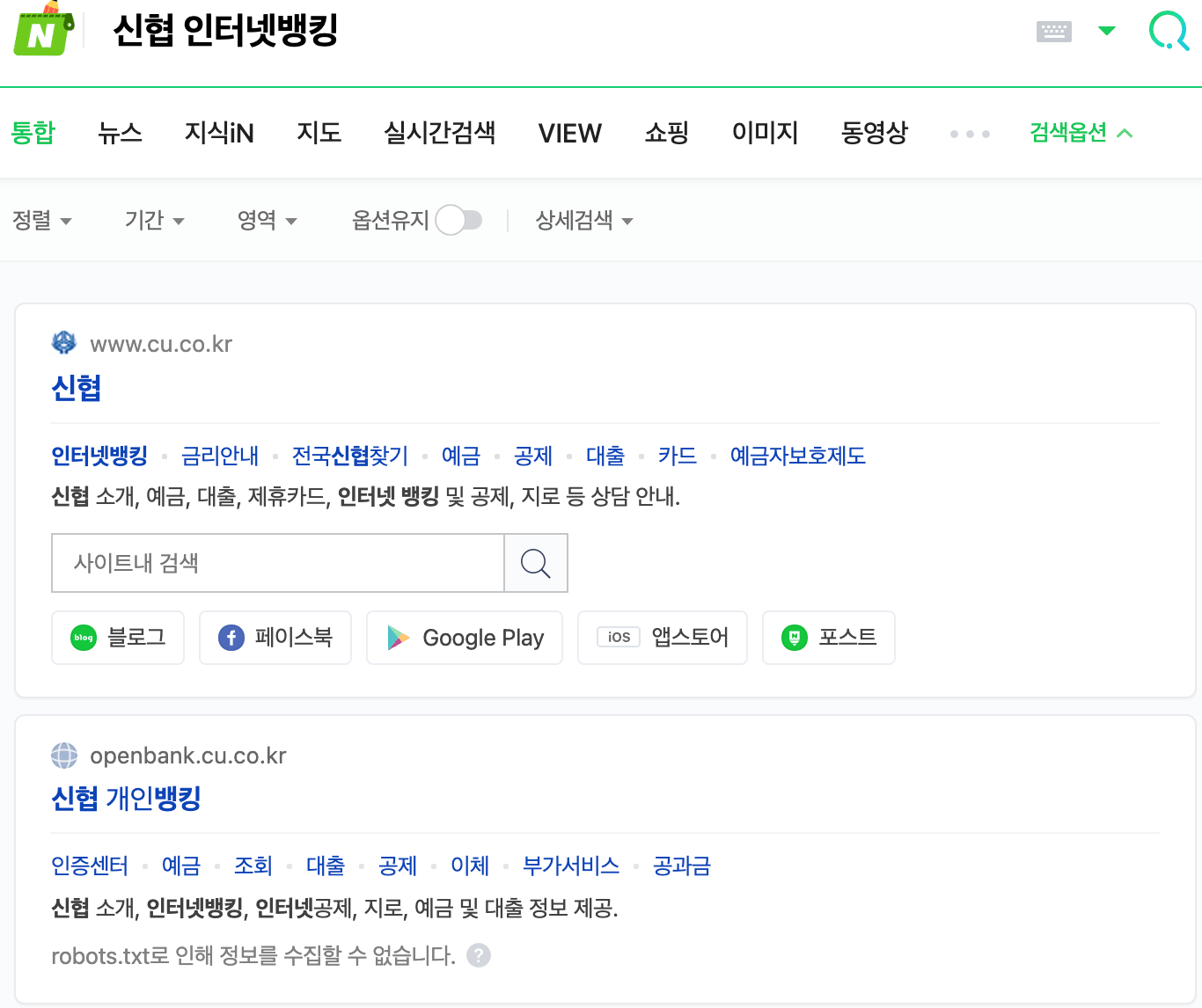This screenshot has width=1202, height=1008.
Task: Open the 공과금 sublink
Action: pyautogui.click(x=682, y=866)
